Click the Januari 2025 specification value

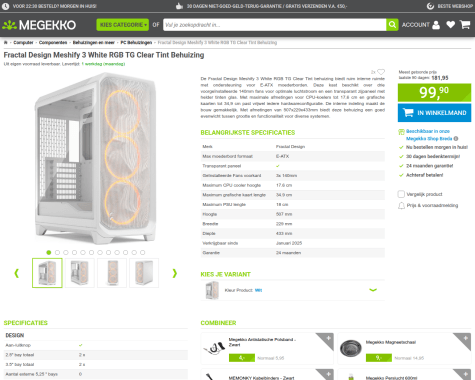[x=289, y=243]
